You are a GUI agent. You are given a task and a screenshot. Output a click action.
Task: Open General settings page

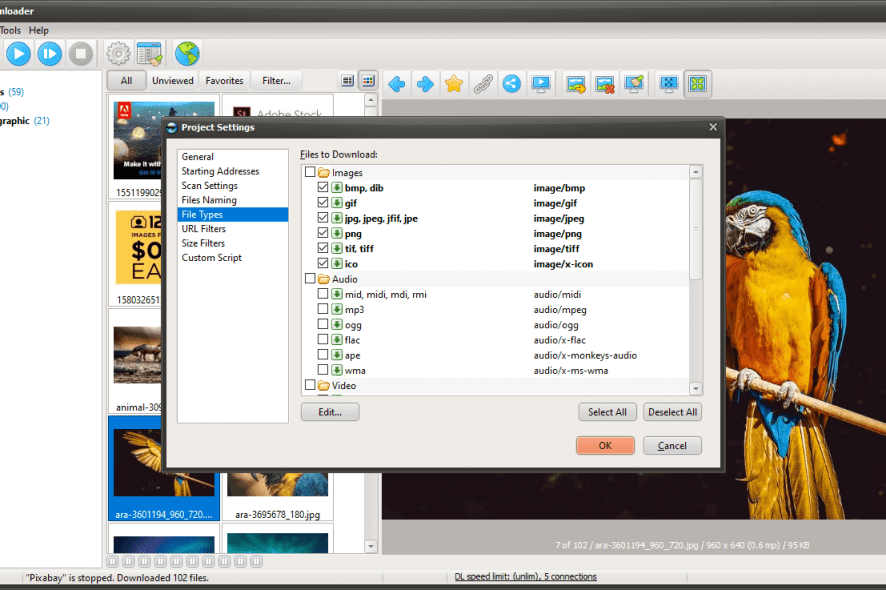232,157
